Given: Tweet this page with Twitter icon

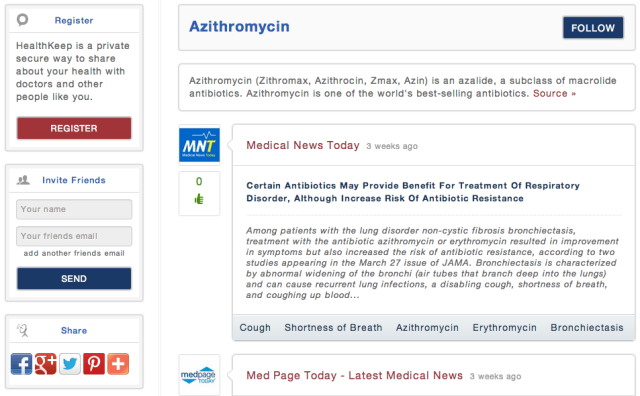Looking at the screenshot, I should coord(70,364).
